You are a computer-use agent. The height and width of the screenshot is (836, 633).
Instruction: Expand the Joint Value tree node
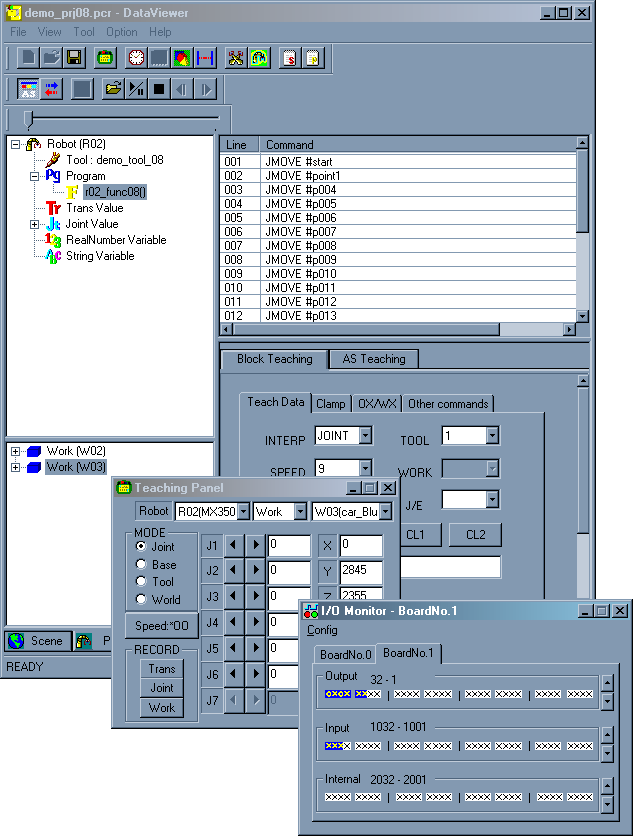pyautogui.click(x=36, y=224)
